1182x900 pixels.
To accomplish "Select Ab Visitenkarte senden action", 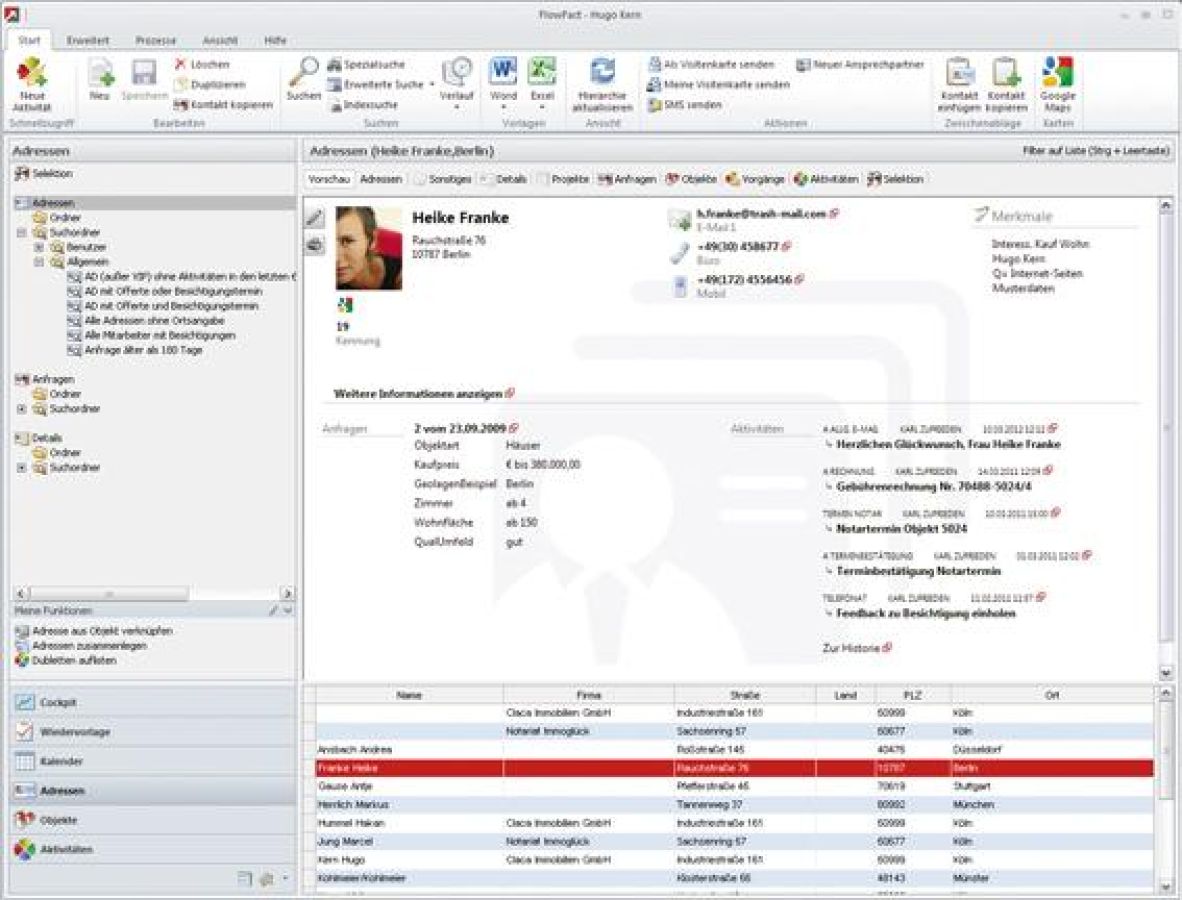I will click(712, 63).
